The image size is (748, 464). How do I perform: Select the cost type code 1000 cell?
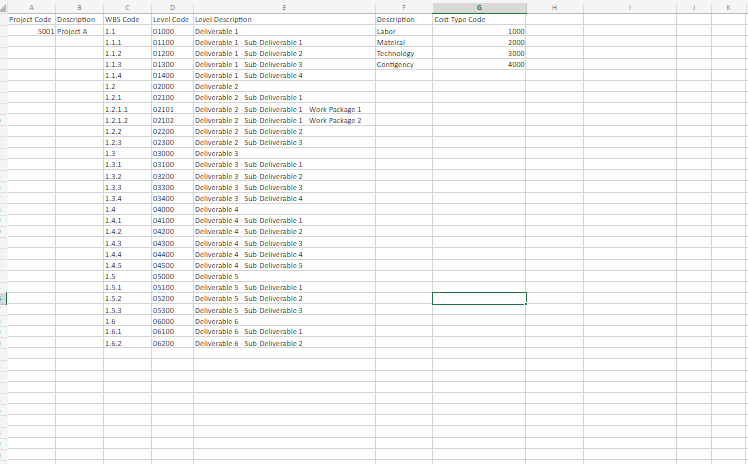pos(479,31)
